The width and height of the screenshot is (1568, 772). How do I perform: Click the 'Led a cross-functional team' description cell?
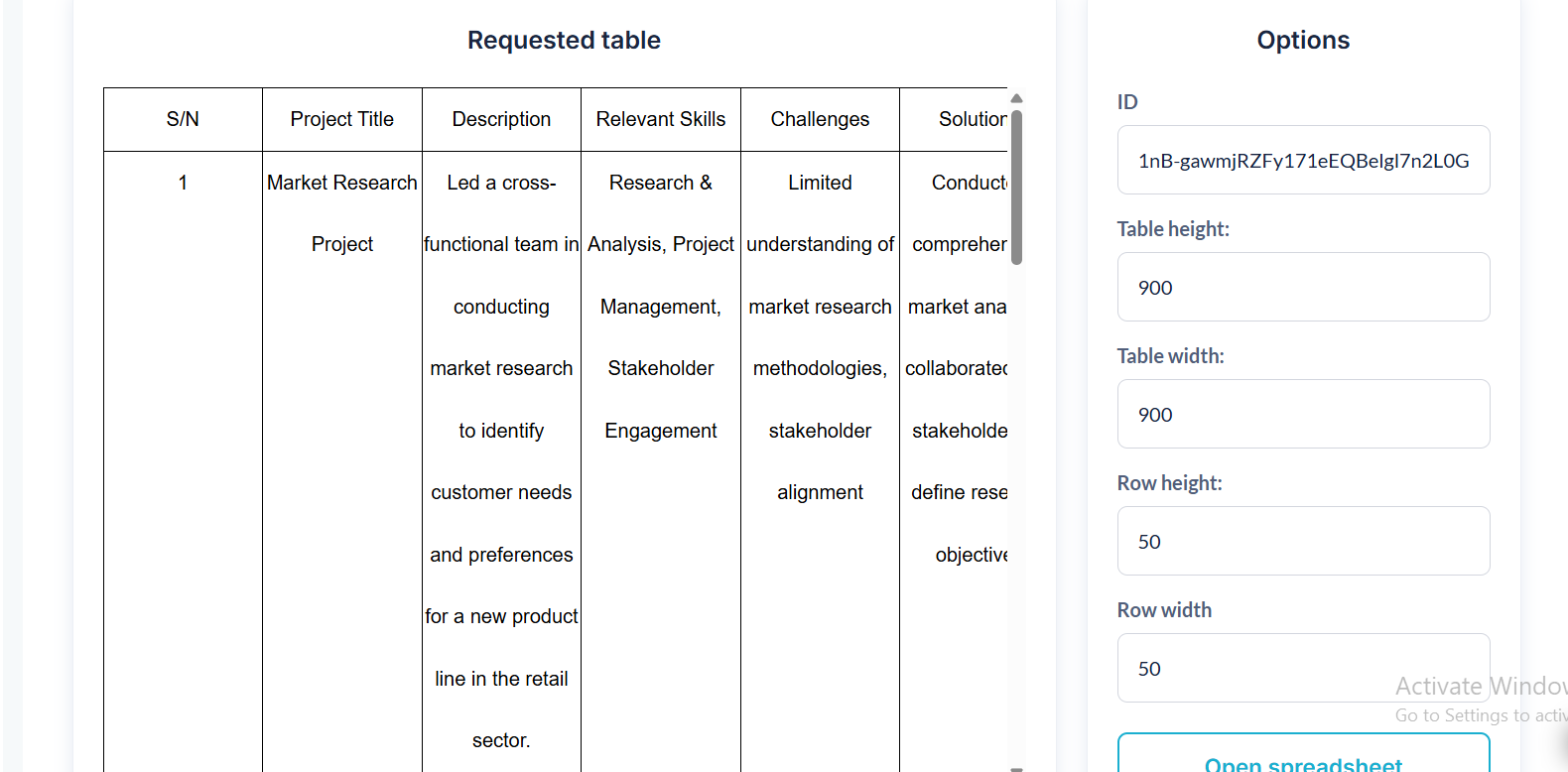[x=501, y=460]
